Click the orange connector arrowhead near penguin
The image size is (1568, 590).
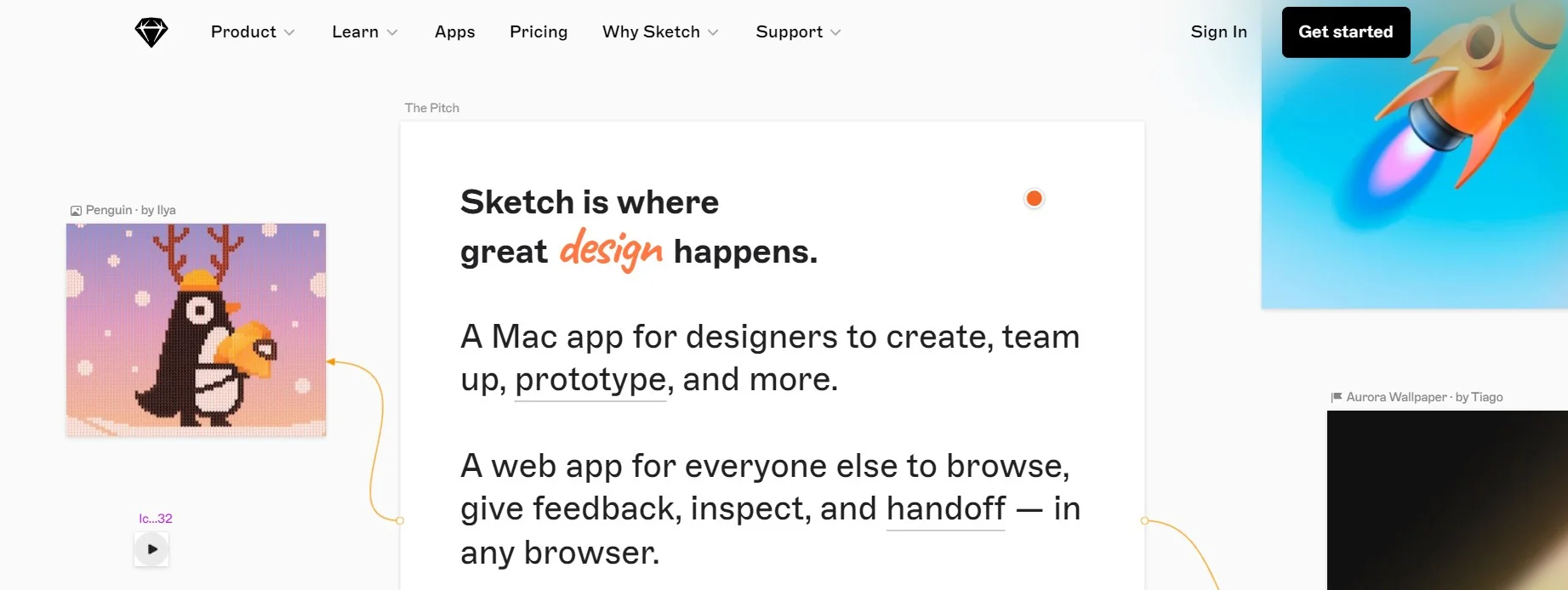coord(331,362)
